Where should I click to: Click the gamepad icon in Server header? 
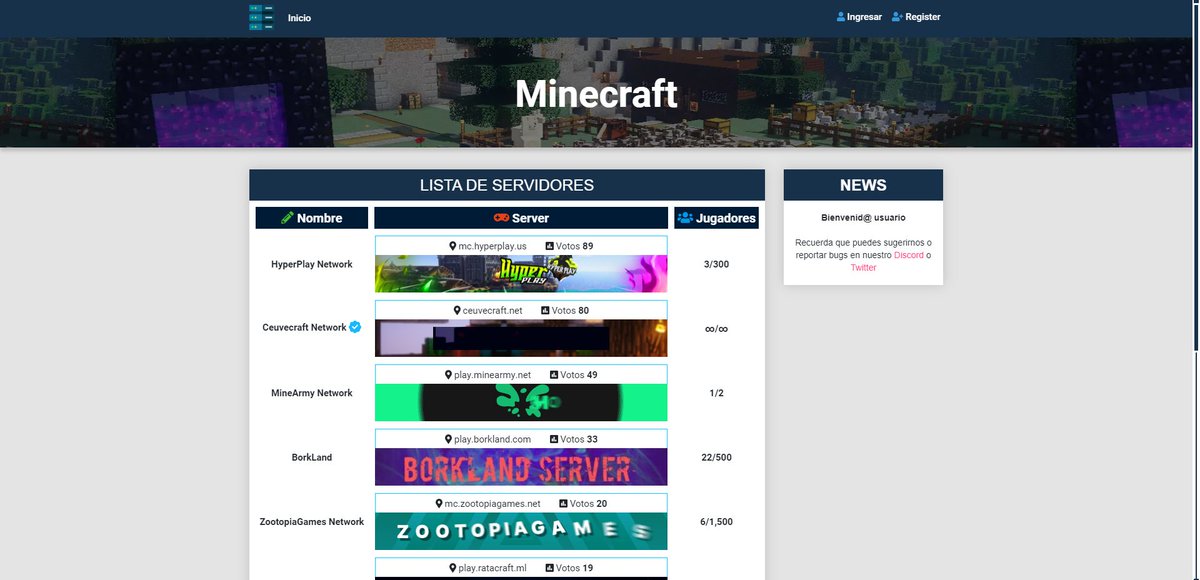point(501,218)
